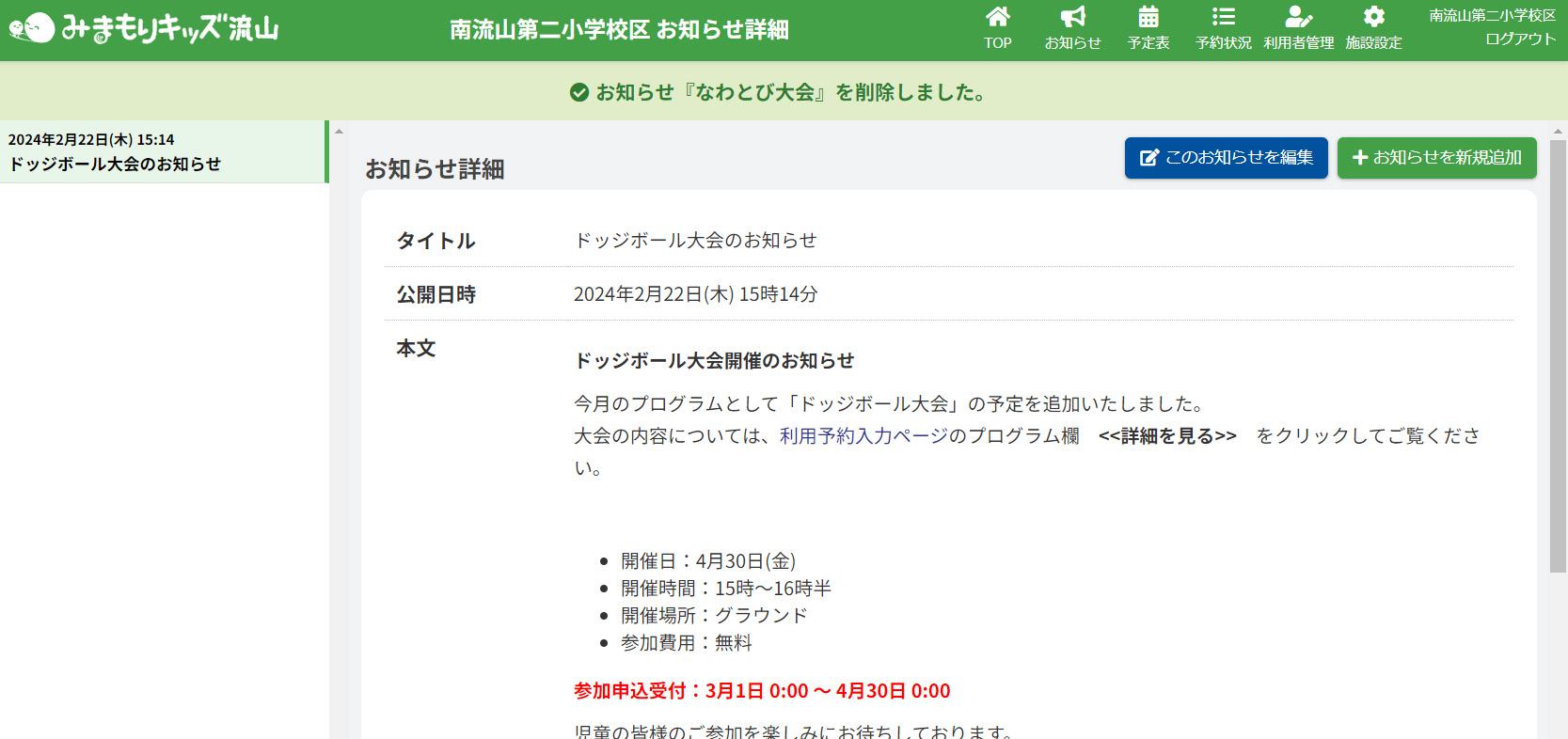1568x739 pixels.
Task: Open the お知らせ megaphone icon
Action: [x=1072, y=17]
